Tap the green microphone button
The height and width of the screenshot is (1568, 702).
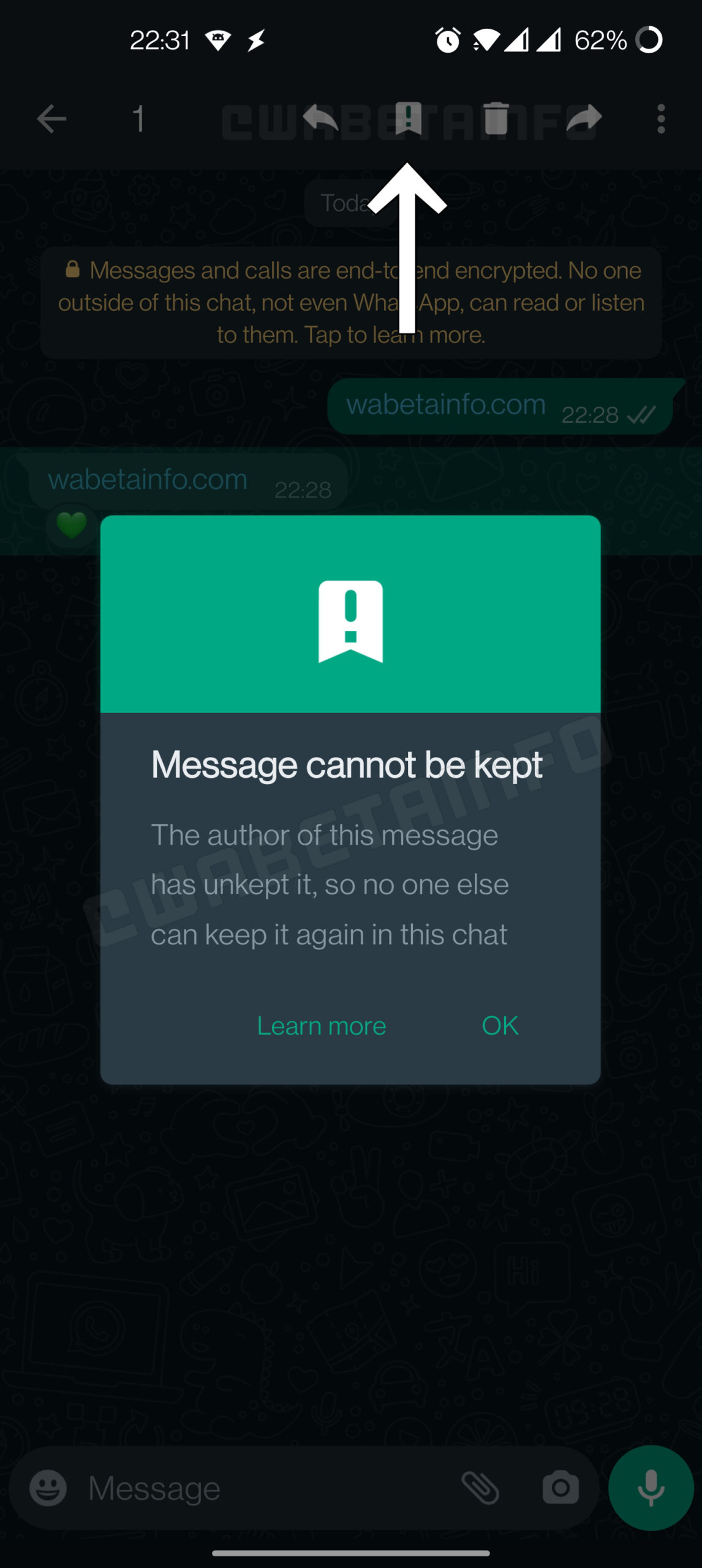651,1488
